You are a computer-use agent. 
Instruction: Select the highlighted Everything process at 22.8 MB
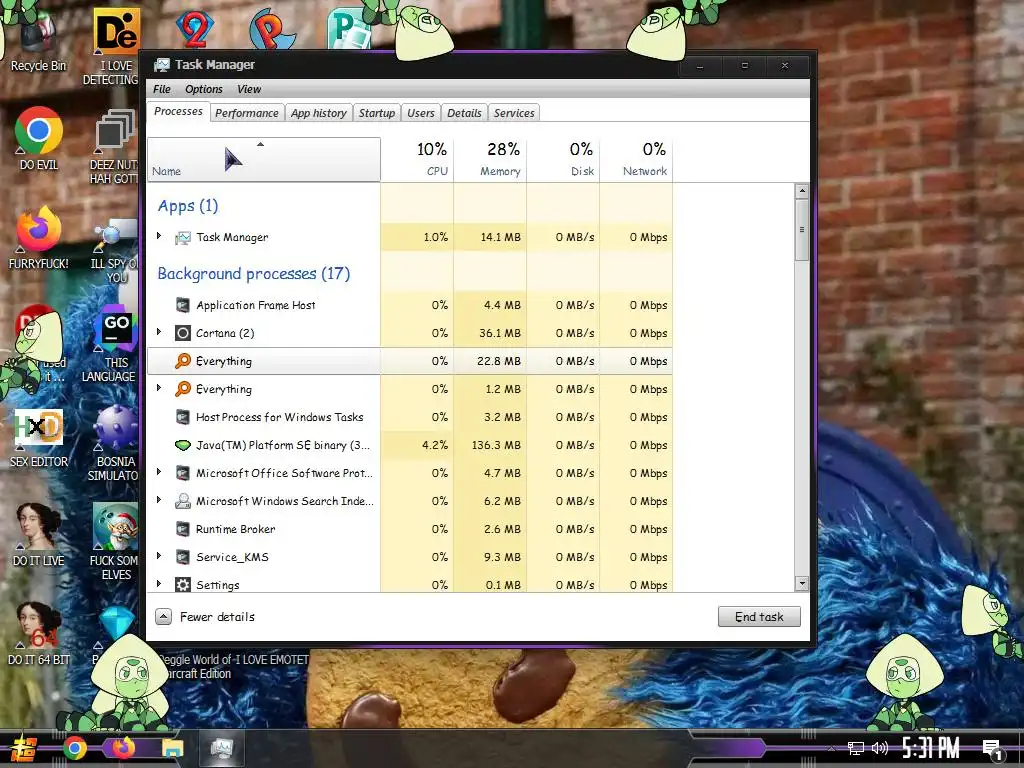(410, 361)
